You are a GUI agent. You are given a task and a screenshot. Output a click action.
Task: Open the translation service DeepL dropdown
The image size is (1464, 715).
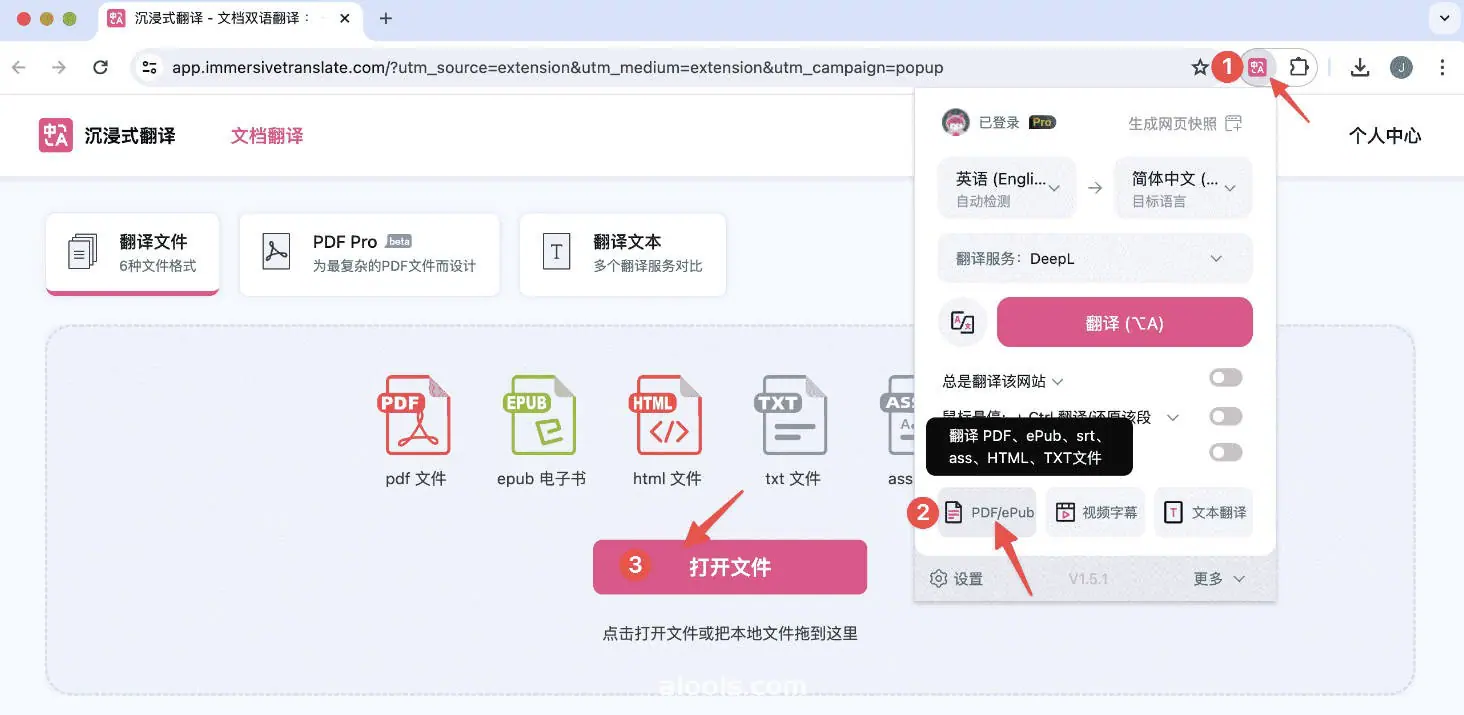1094,258
